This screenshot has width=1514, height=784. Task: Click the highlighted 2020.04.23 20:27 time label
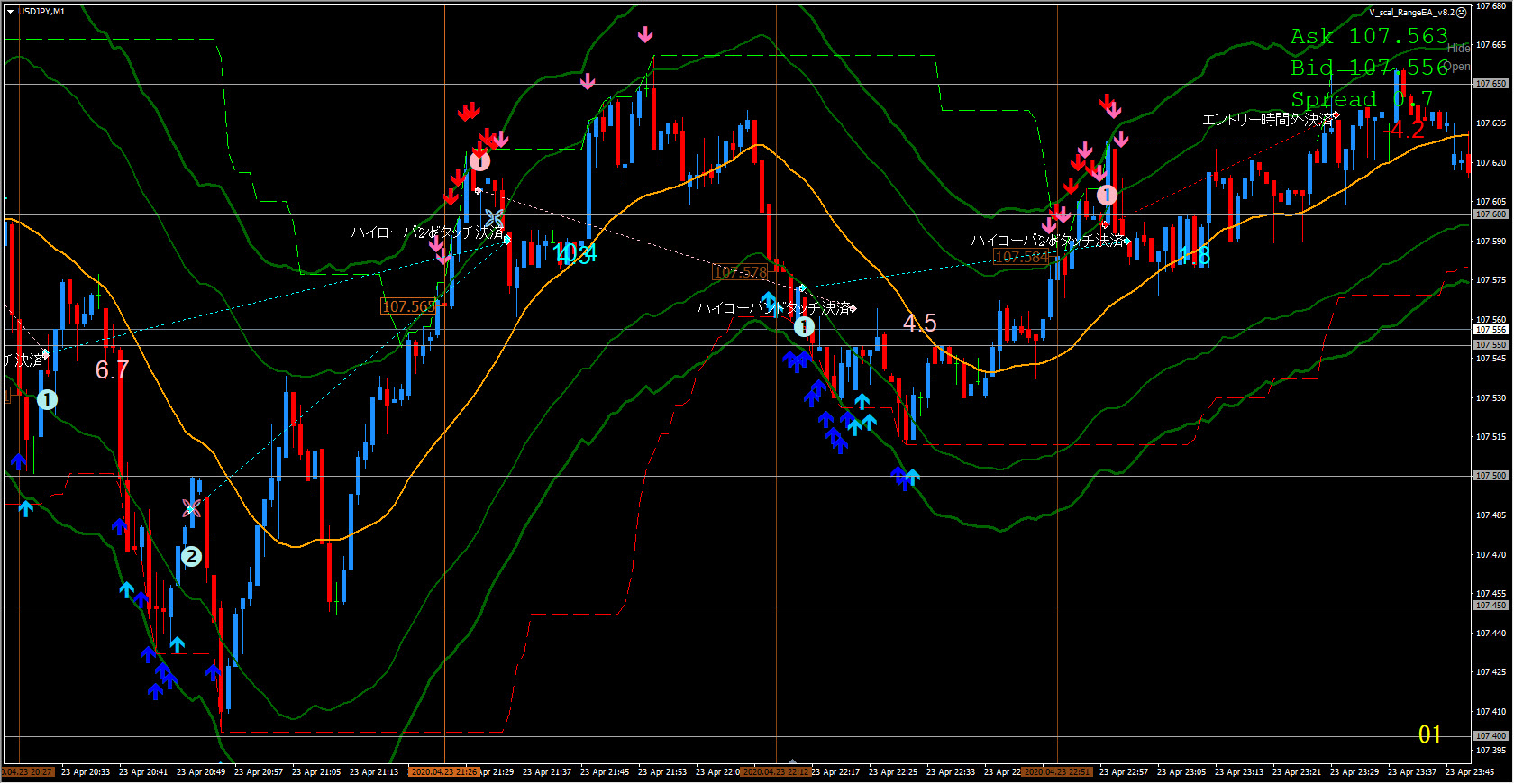pos(28,772)
